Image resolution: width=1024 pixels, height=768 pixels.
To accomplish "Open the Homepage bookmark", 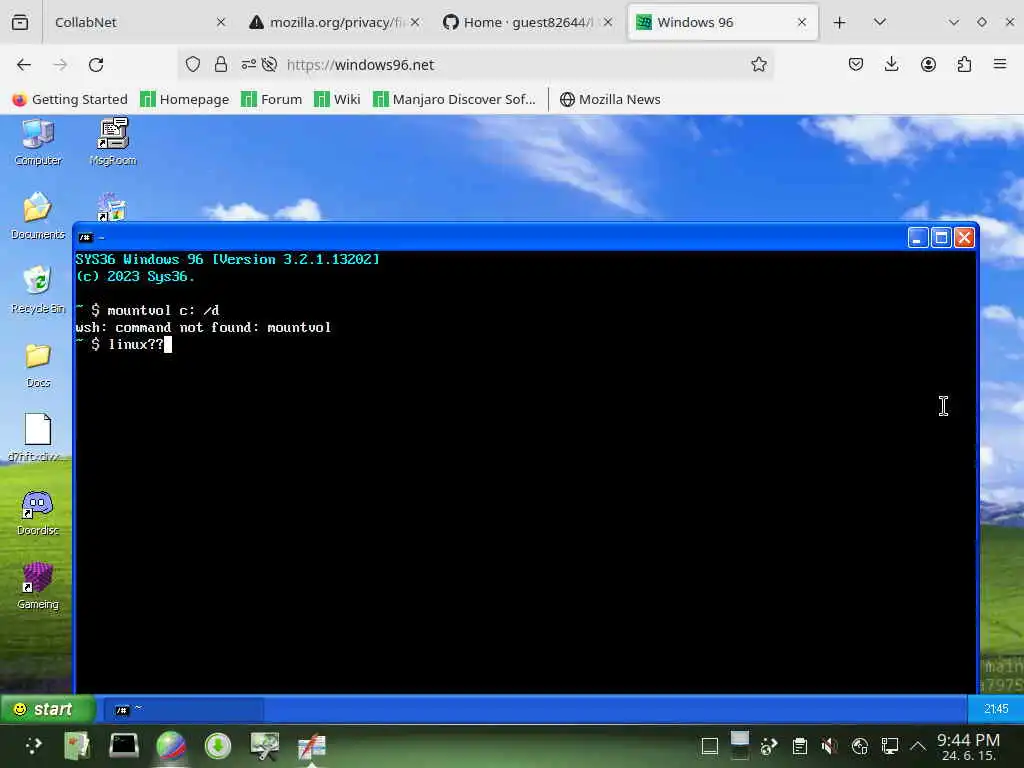I will click(x=185, y=99).
